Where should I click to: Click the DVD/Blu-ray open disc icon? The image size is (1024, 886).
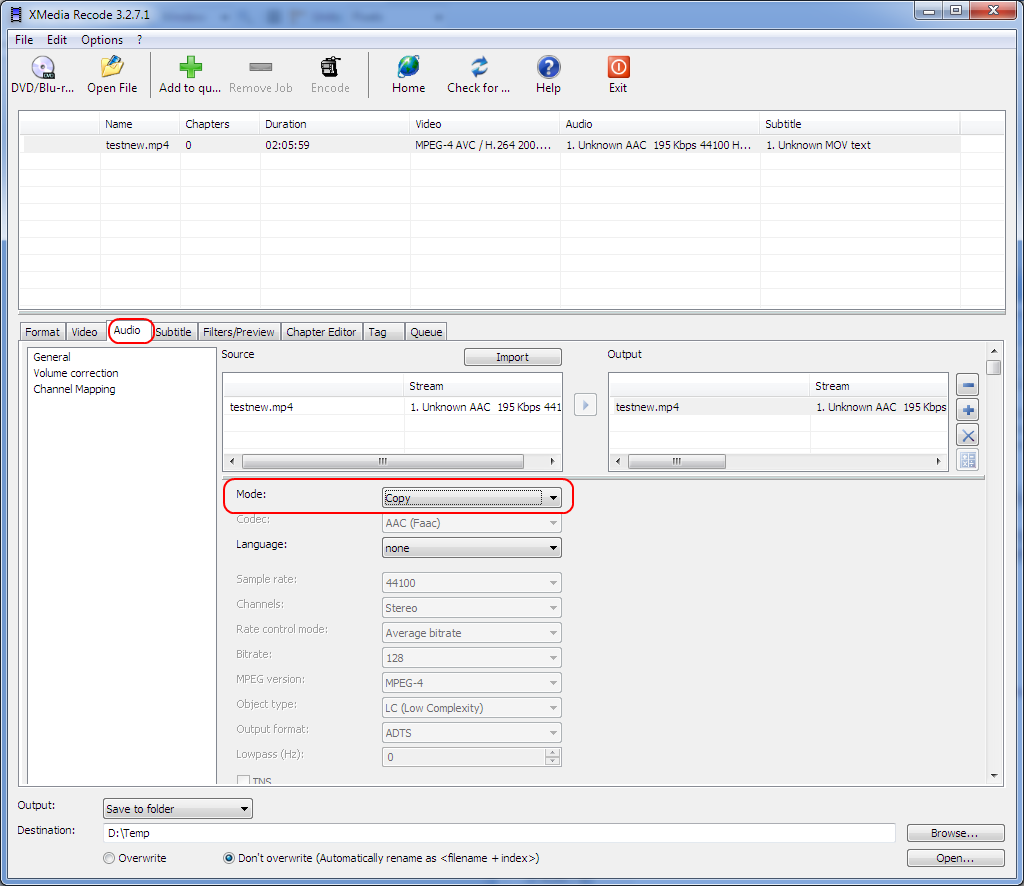(x=42, y=68)
